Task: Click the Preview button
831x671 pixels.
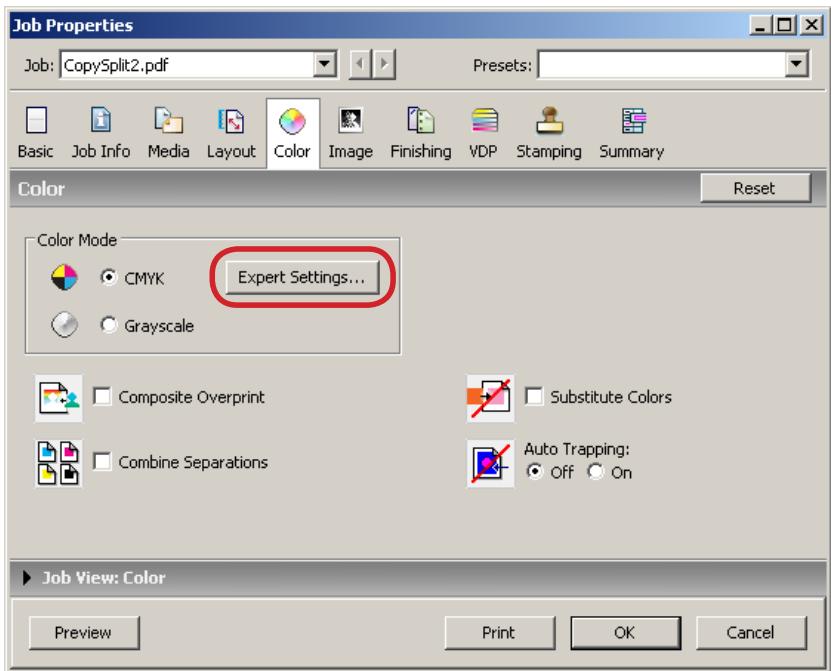Action: click(84, 633)
